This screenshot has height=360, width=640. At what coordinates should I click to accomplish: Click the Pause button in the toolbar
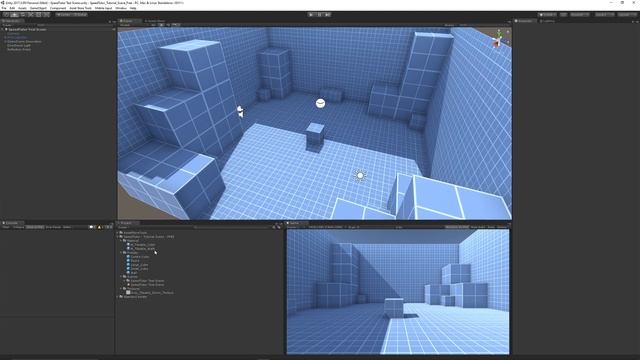click(320, 15)
